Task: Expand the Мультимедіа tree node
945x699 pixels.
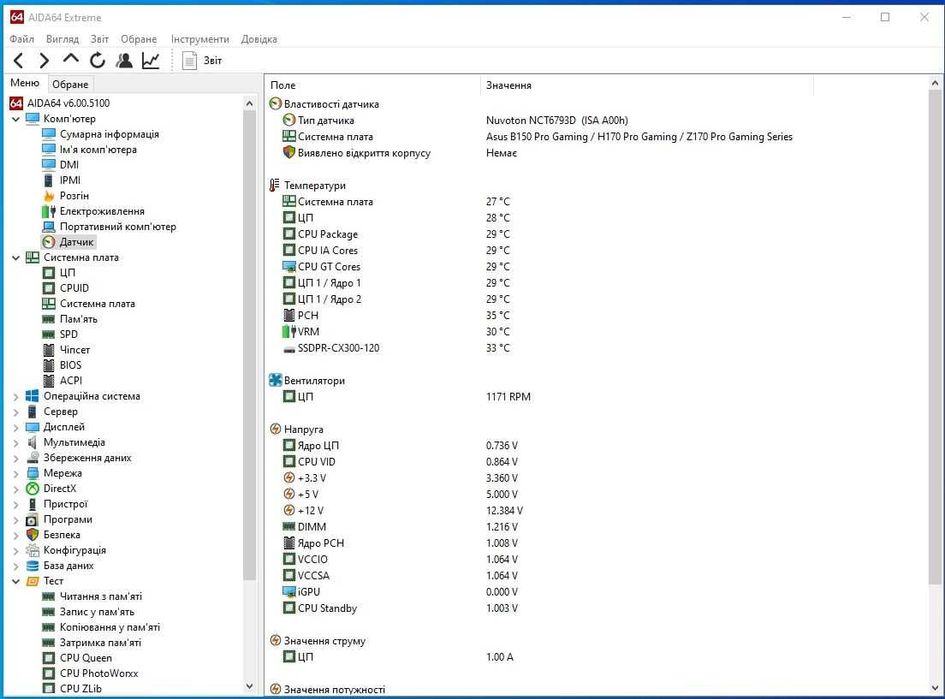Action: [x=16, y=442]
